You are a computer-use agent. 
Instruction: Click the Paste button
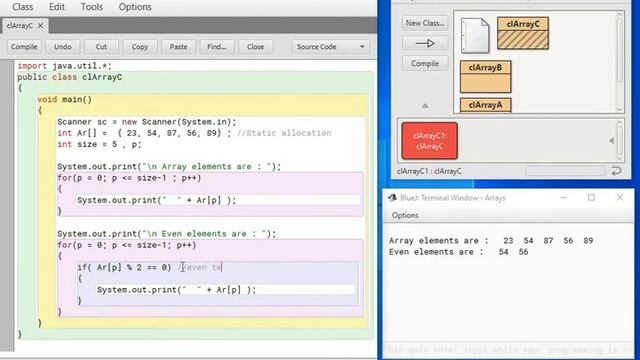(x=178, y=47)
